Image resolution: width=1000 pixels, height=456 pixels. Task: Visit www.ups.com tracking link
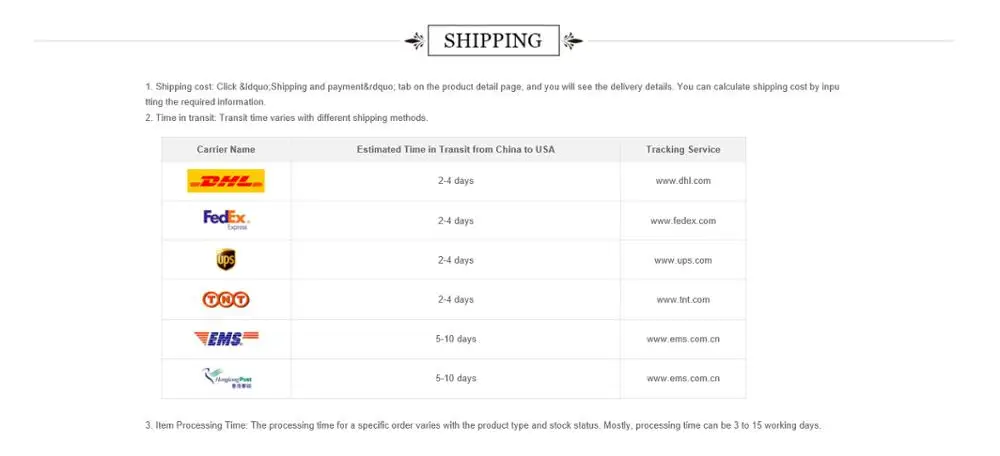point(683,260)
